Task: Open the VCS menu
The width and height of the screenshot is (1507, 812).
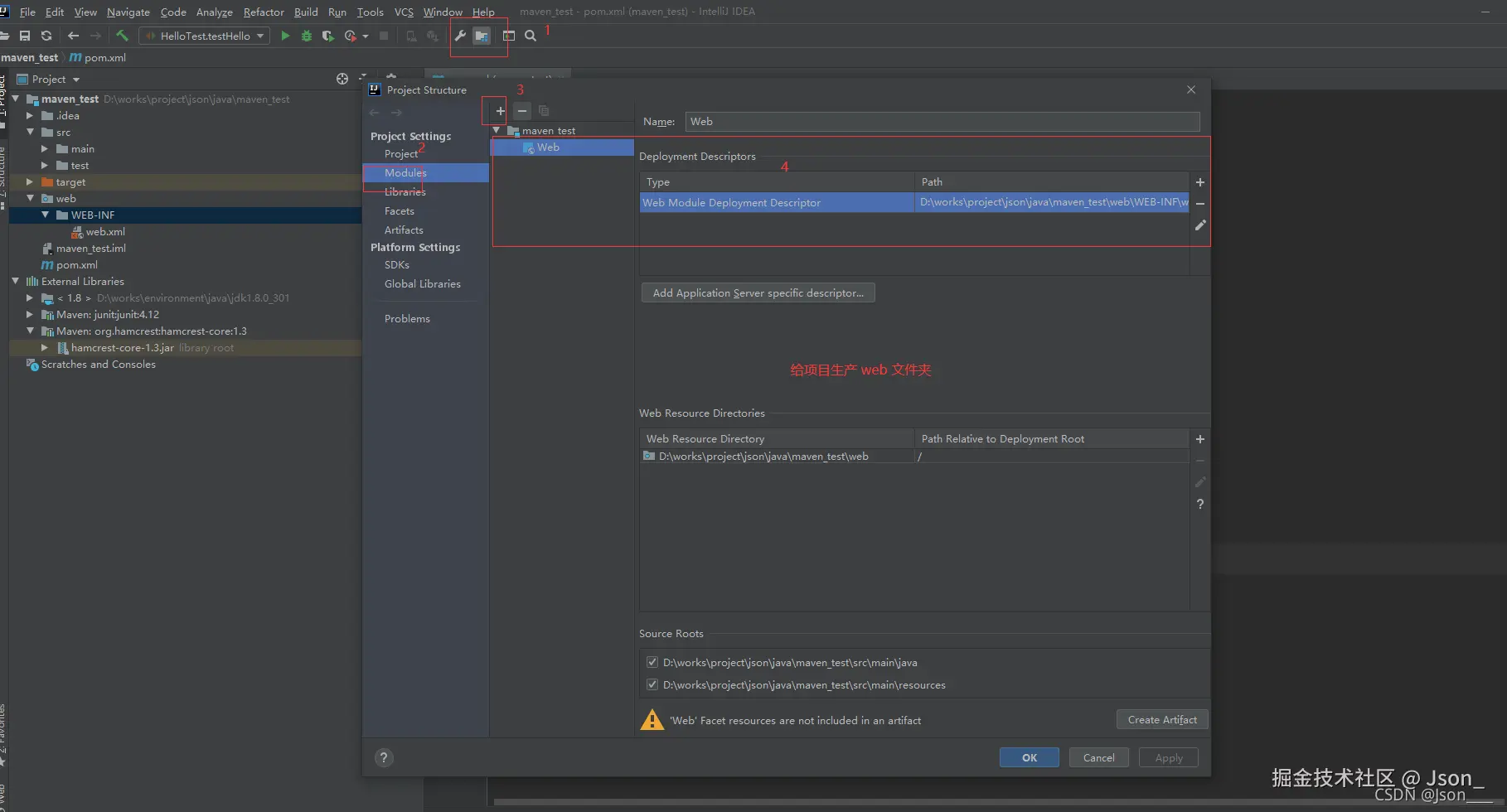Action: 404,12
